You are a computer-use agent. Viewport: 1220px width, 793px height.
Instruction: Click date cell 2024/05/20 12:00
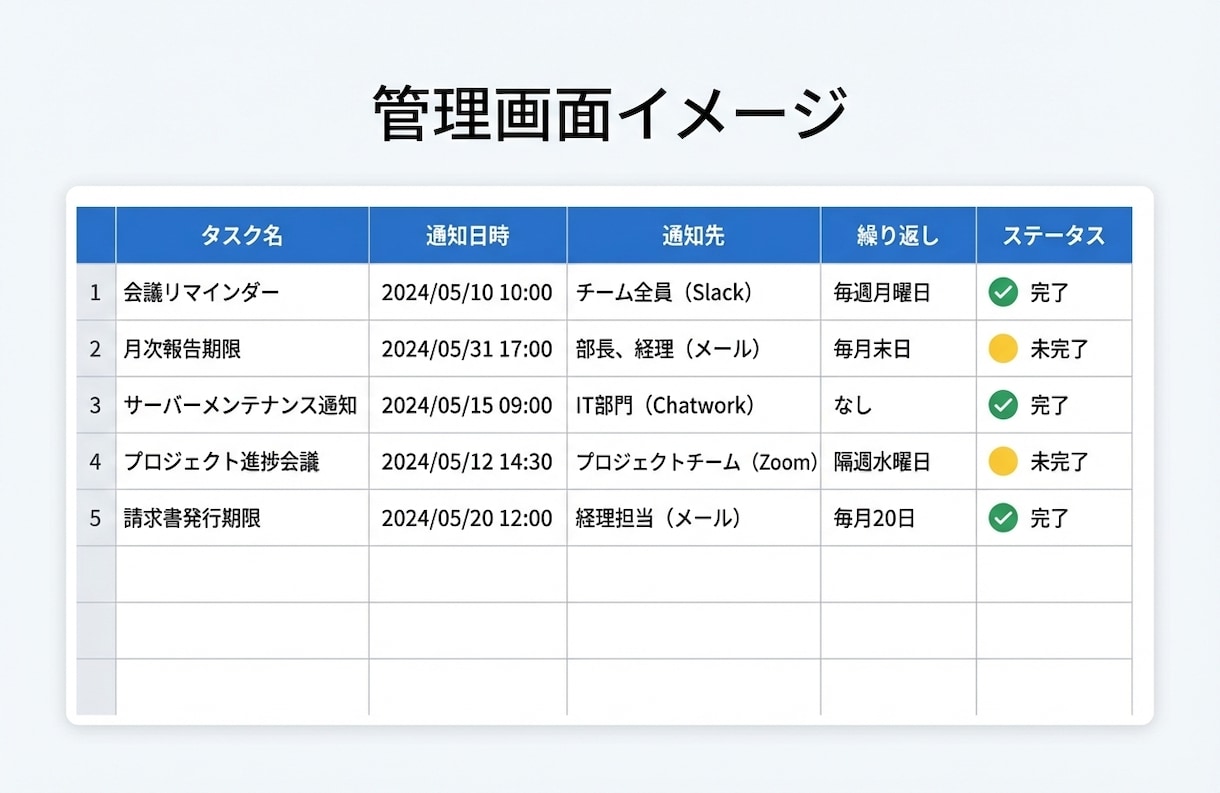(x=468, y=518)
